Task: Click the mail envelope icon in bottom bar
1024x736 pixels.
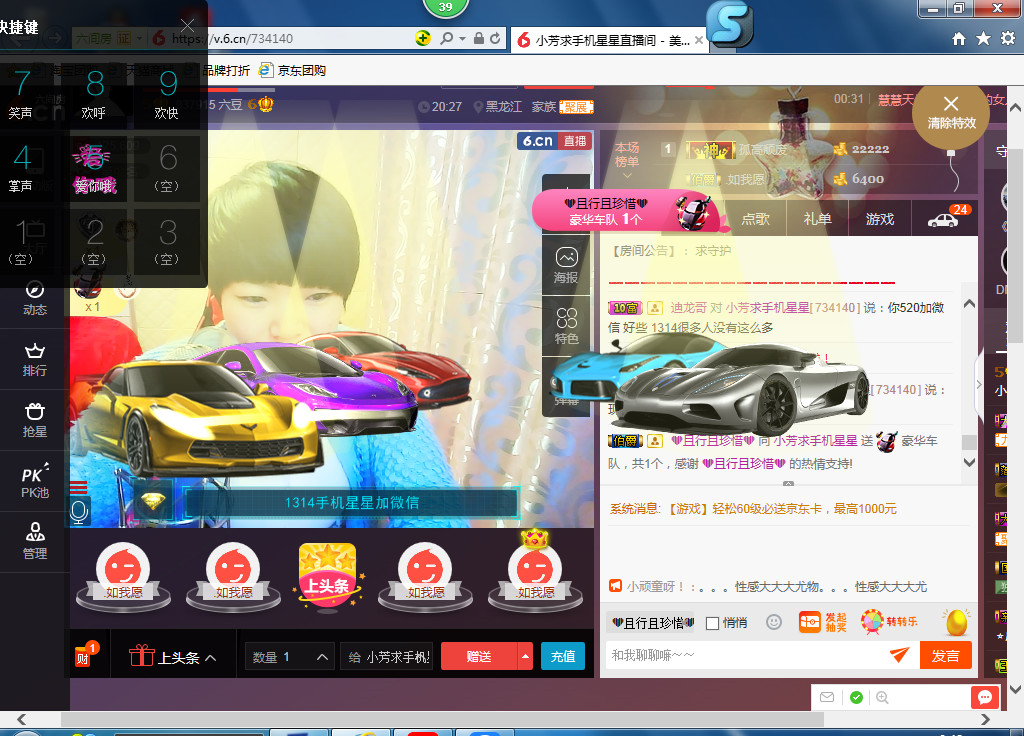Action: (x=827, y=697)
